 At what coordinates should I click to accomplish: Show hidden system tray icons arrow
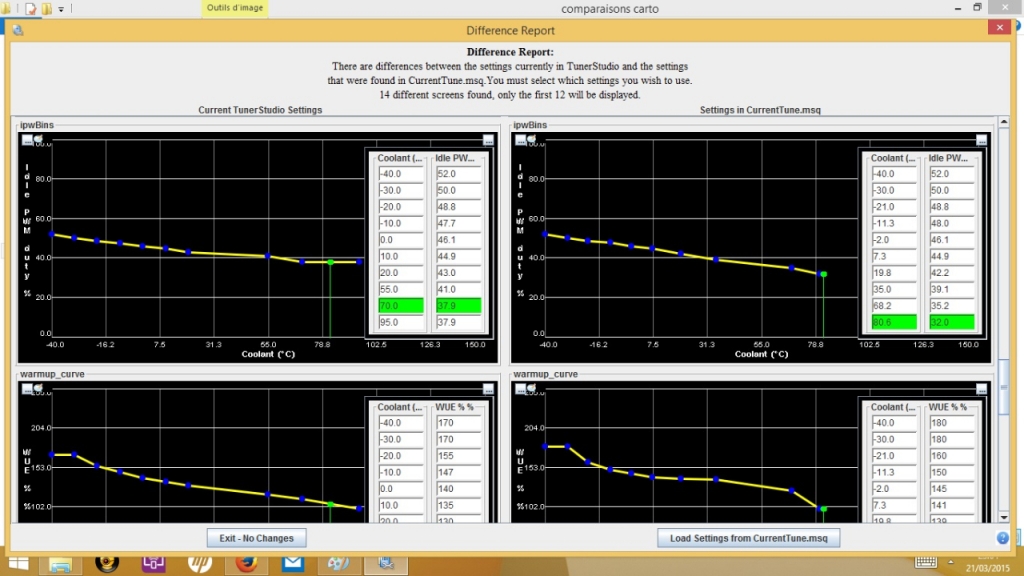[951, 562]
